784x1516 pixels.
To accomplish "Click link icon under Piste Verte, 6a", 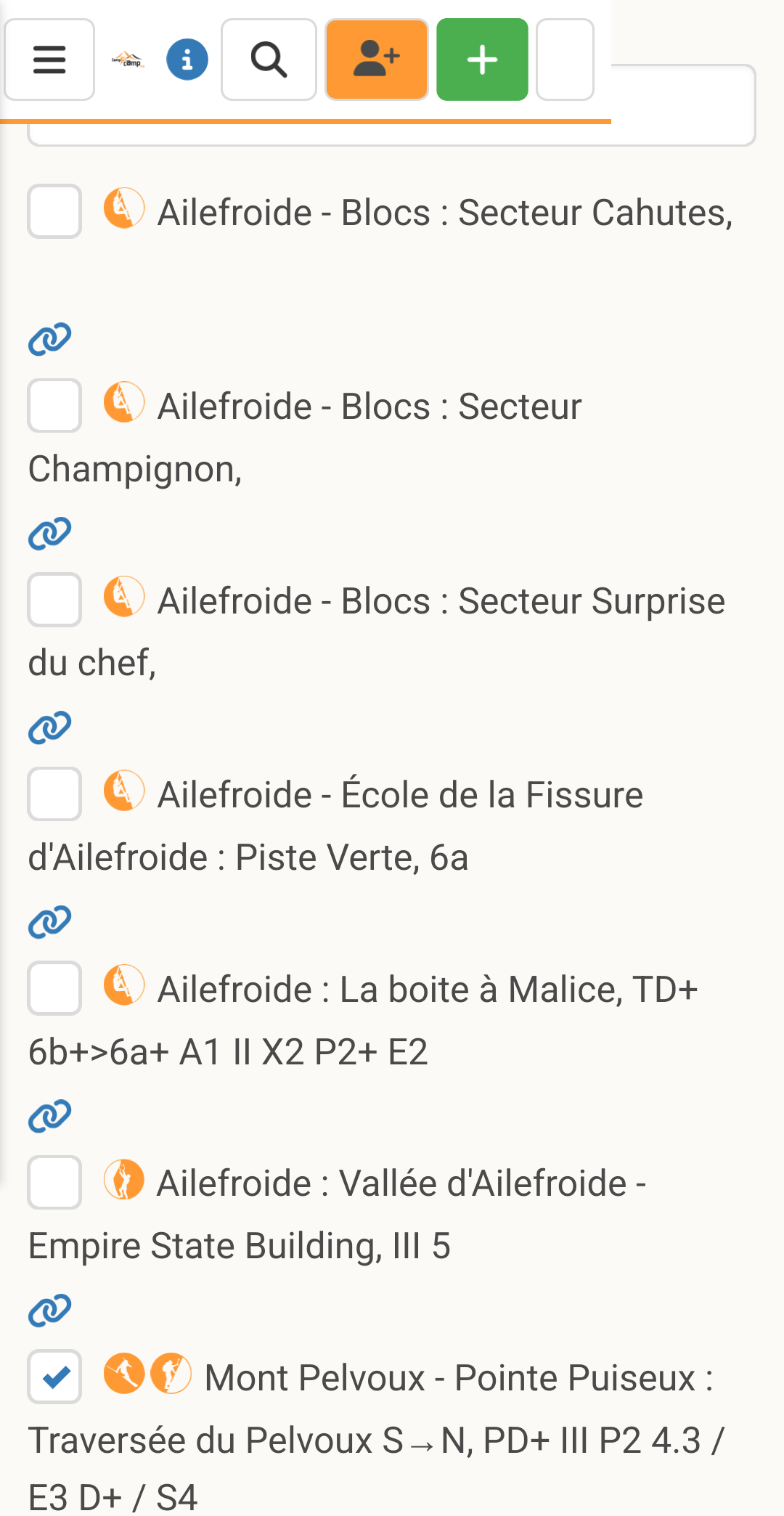I will pos(49,922).
